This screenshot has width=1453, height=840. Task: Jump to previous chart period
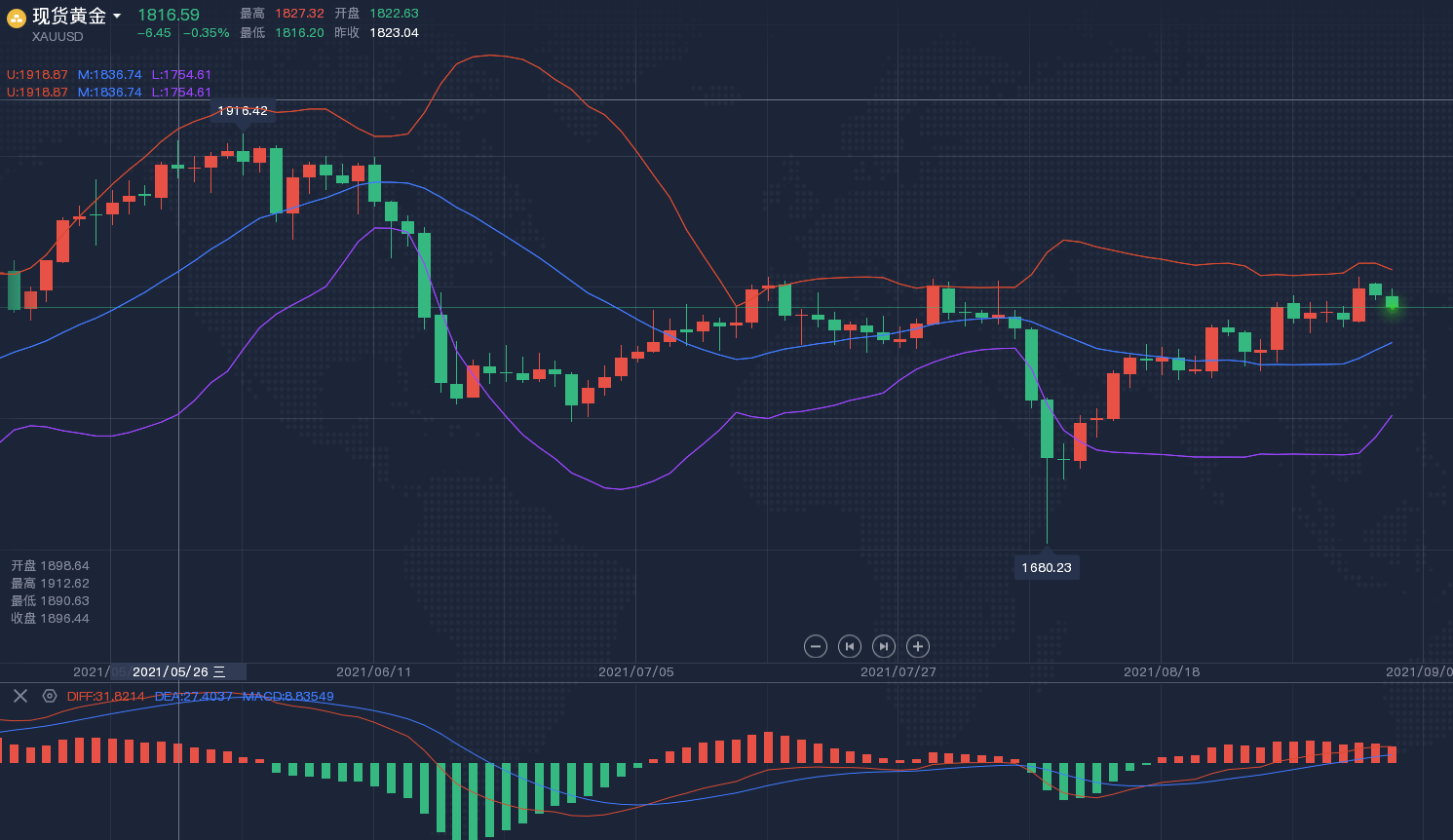850,646
